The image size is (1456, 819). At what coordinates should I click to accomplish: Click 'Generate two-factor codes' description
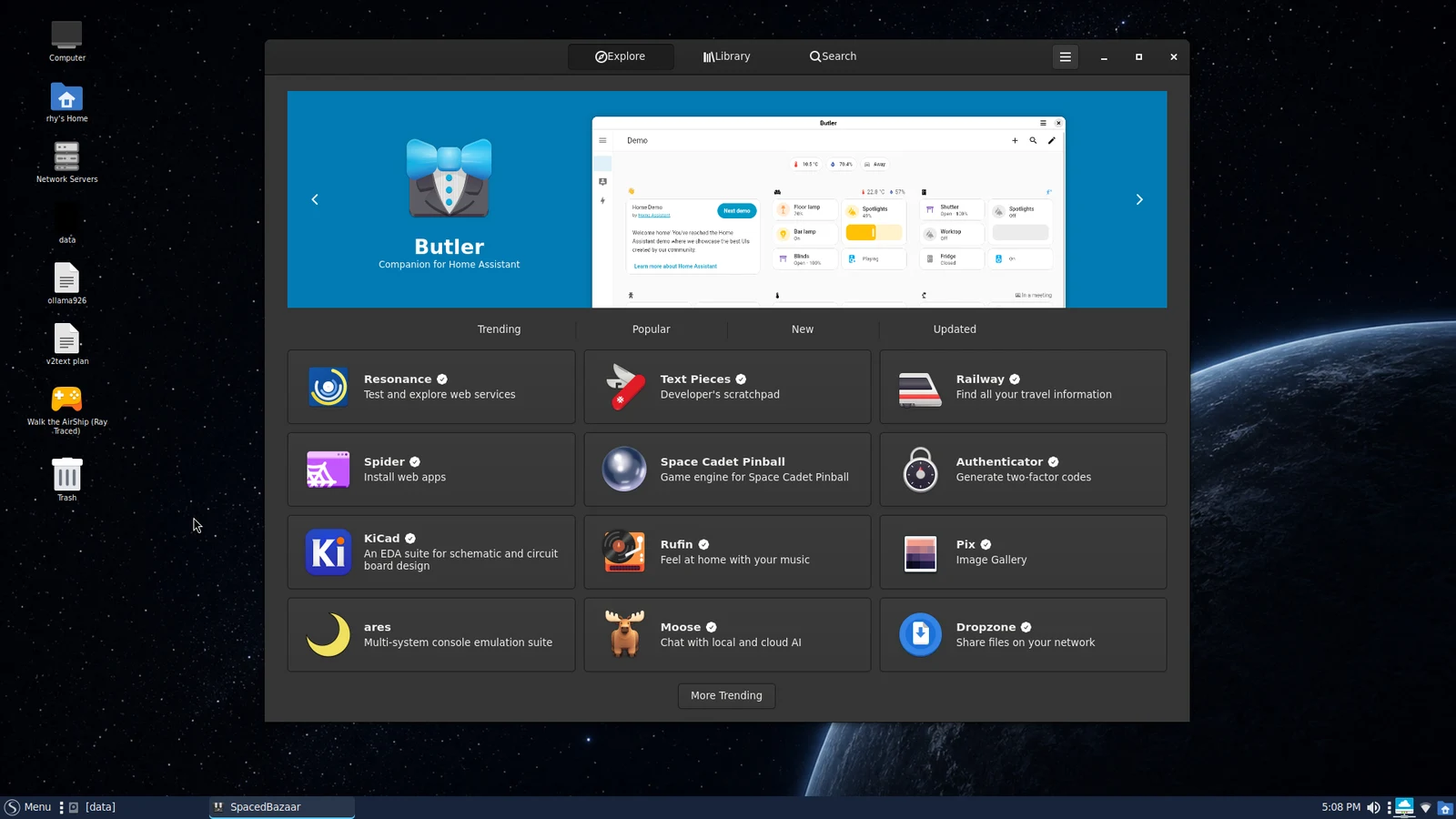tap(1024, 478)
